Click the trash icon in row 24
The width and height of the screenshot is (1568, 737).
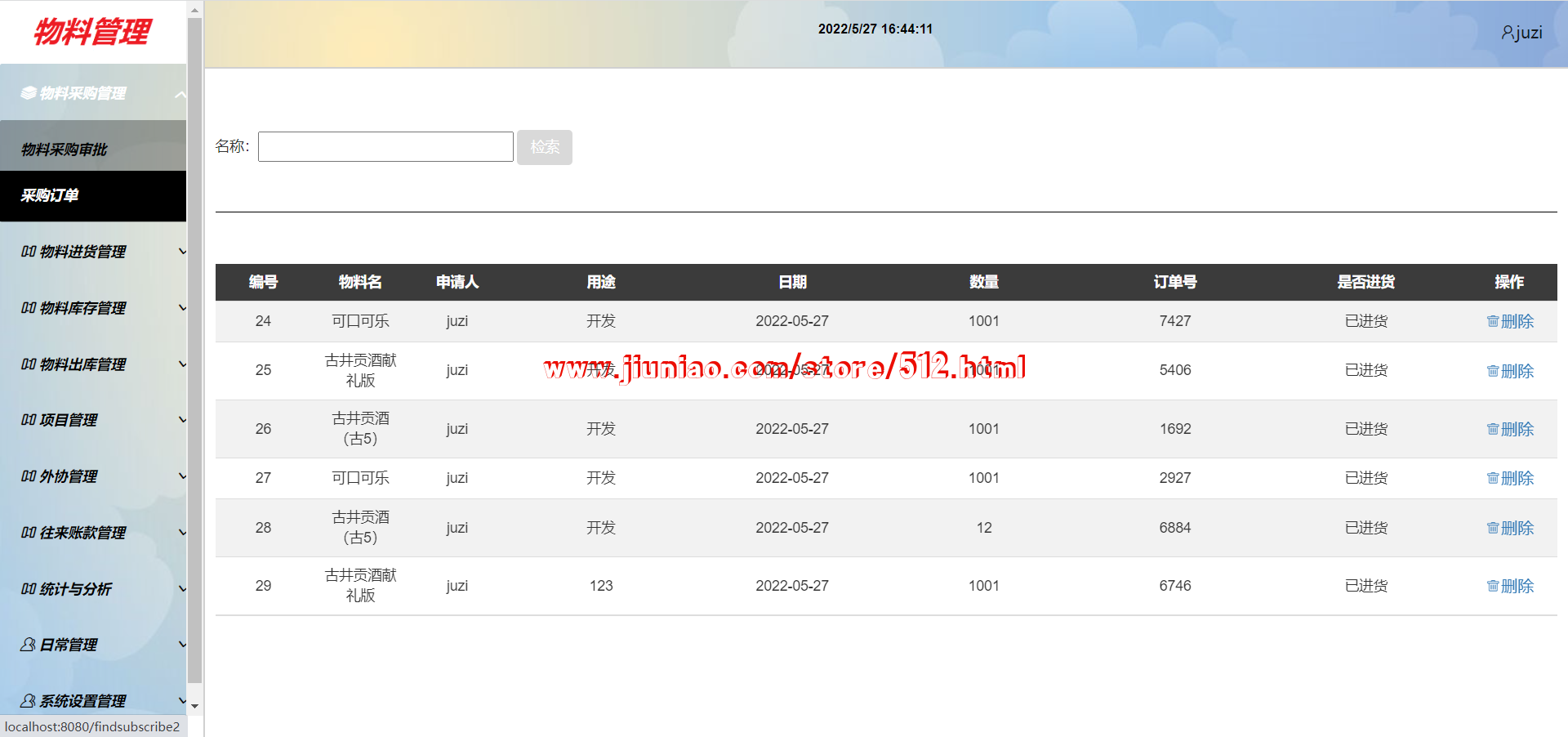pyautogui.click(x=1493, y=321)
